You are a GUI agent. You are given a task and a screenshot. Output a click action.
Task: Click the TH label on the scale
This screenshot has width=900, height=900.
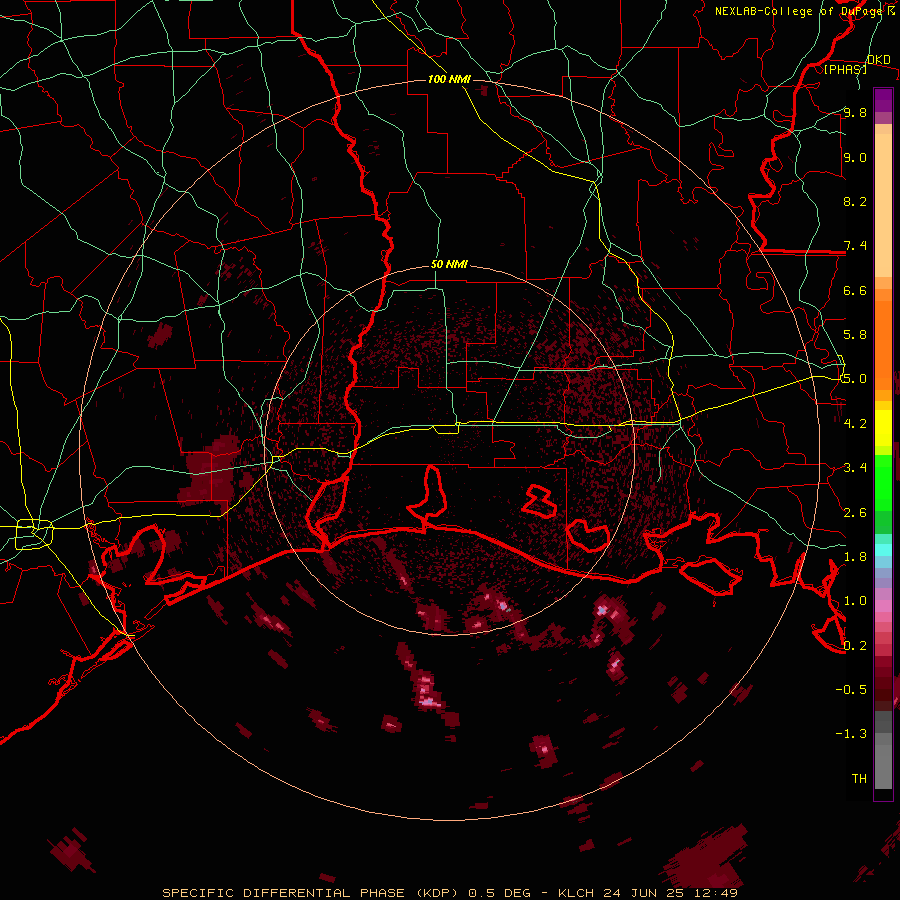(x=859, y=779)
